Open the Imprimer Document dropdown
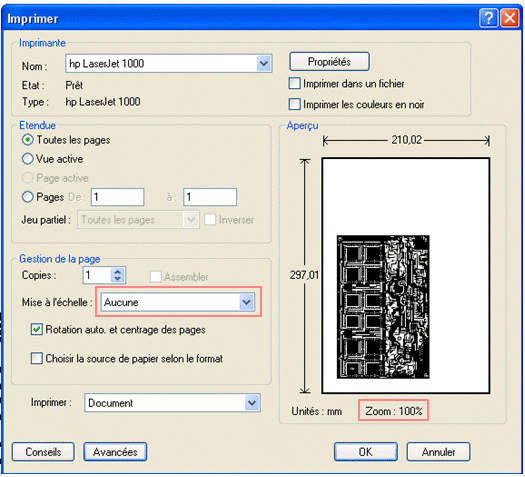Screen dimensions: 525x477 252,403
